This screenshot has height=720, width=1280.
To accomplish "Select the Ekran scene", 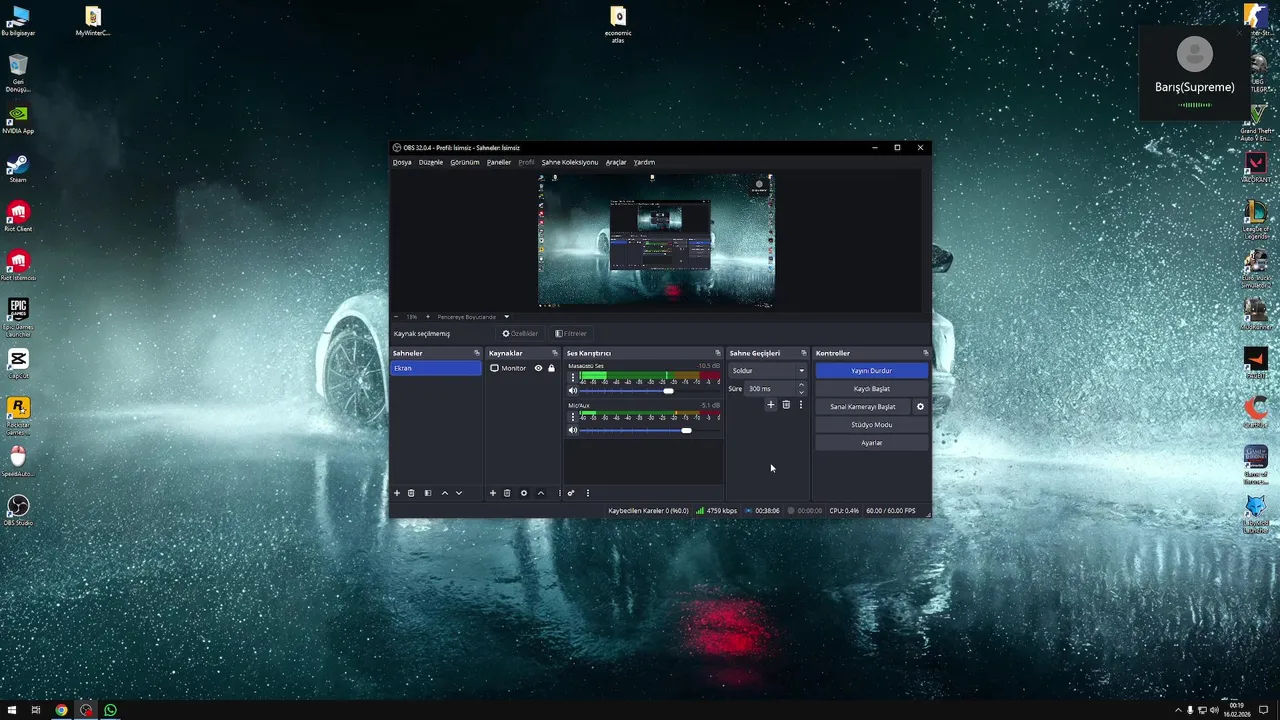I will click(x=435, y=368).
